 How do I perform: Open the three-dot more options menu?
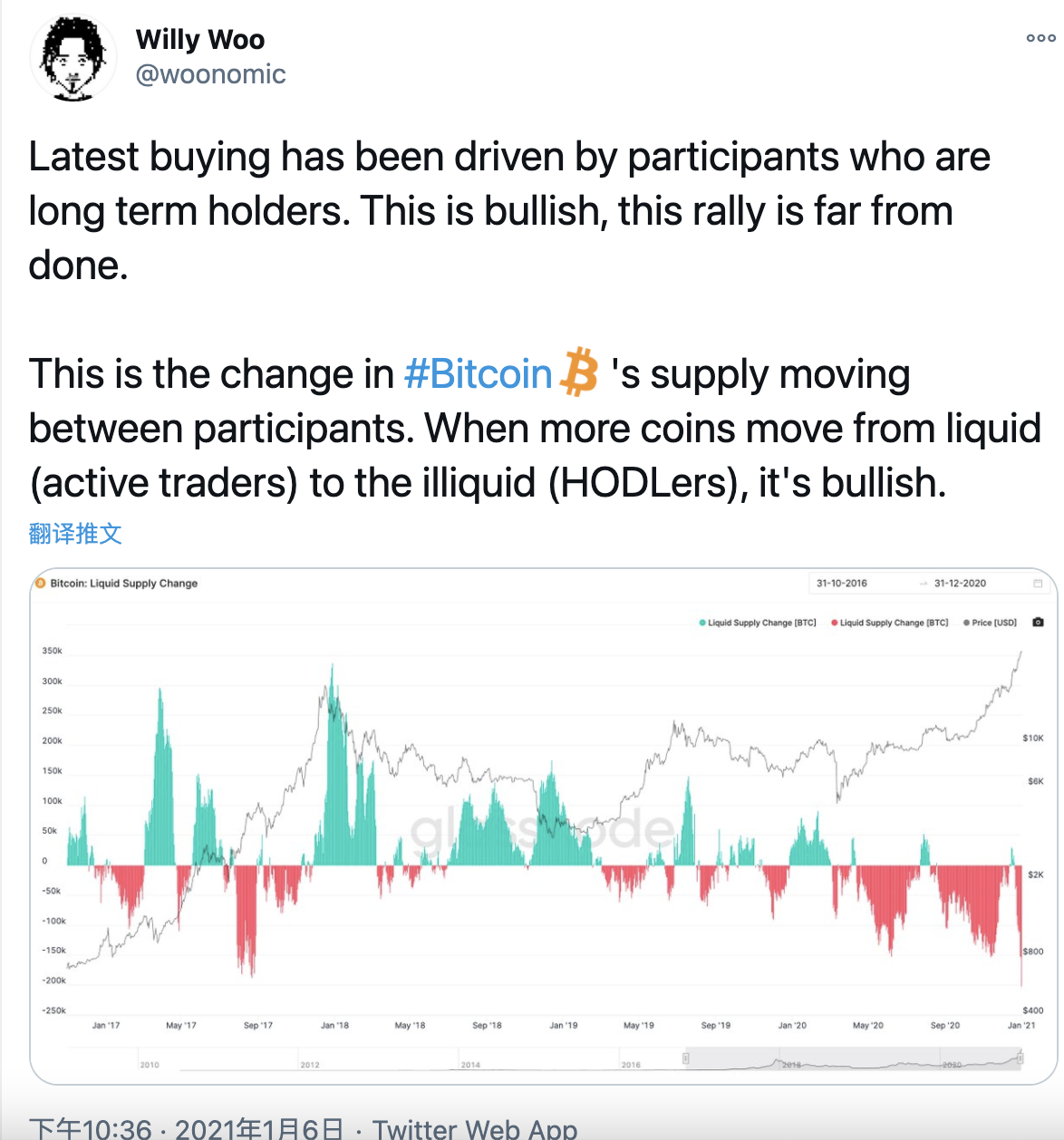[1040, 38]
